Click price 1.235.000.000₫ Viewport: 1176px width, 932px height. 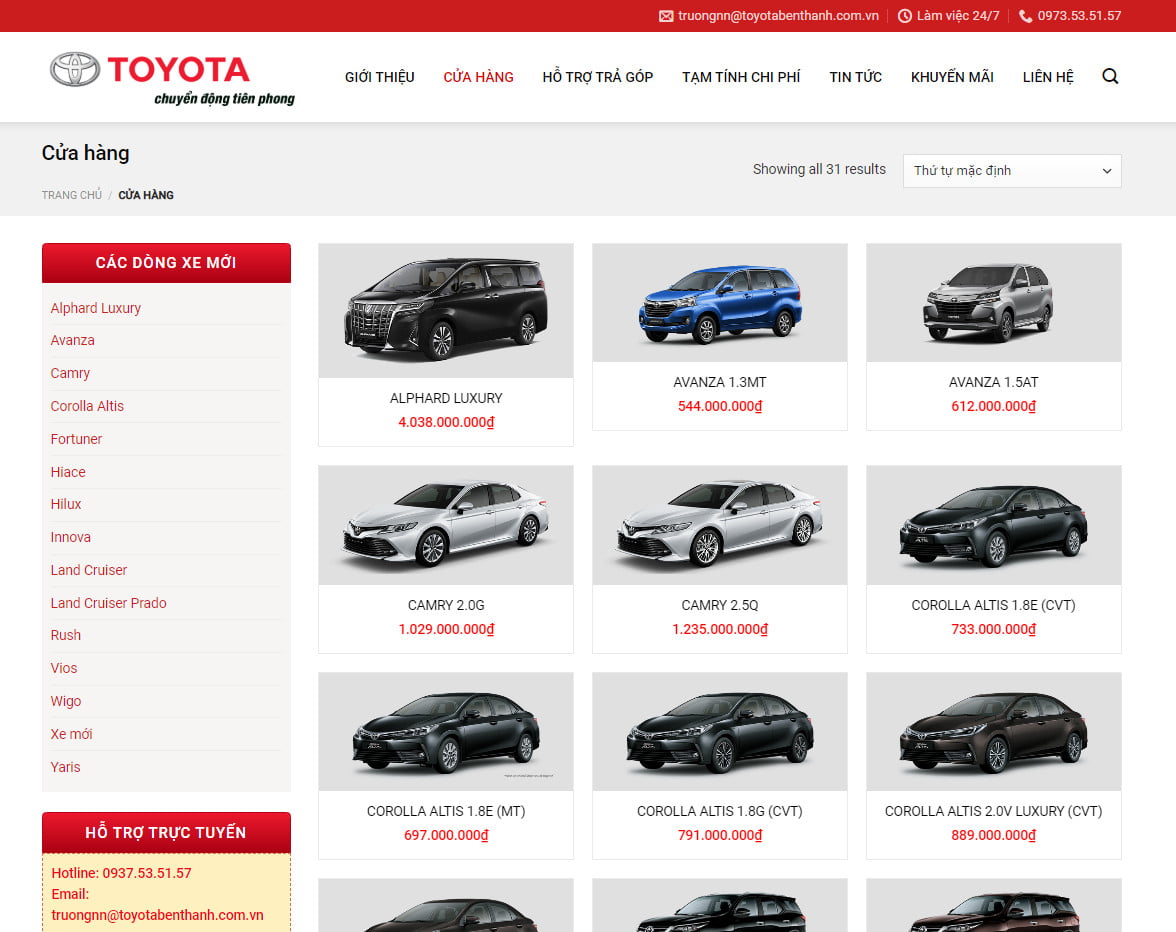(x=719, y=630)
